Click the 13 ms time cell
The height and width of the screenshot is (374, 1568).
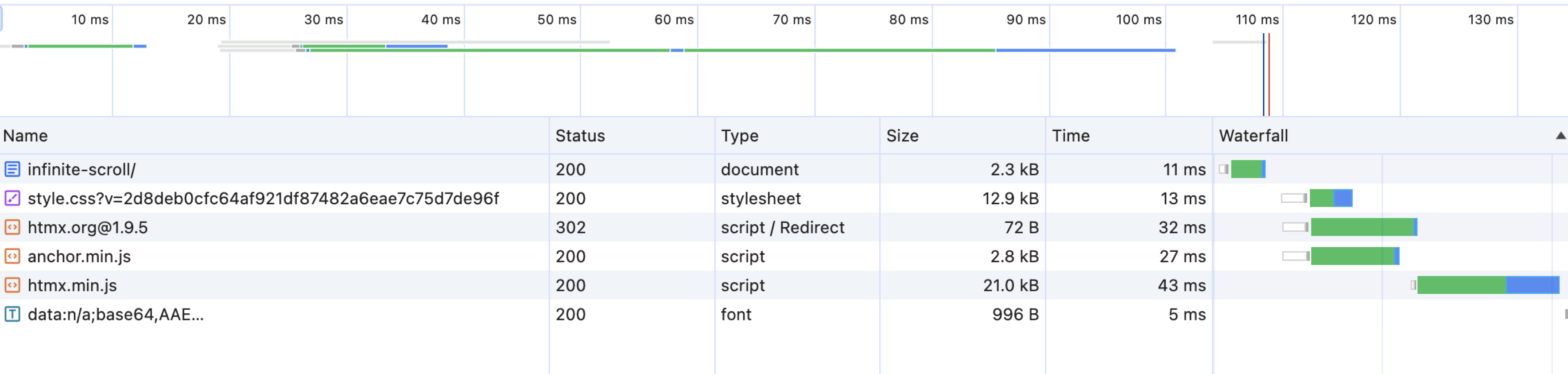[1183, 199]
